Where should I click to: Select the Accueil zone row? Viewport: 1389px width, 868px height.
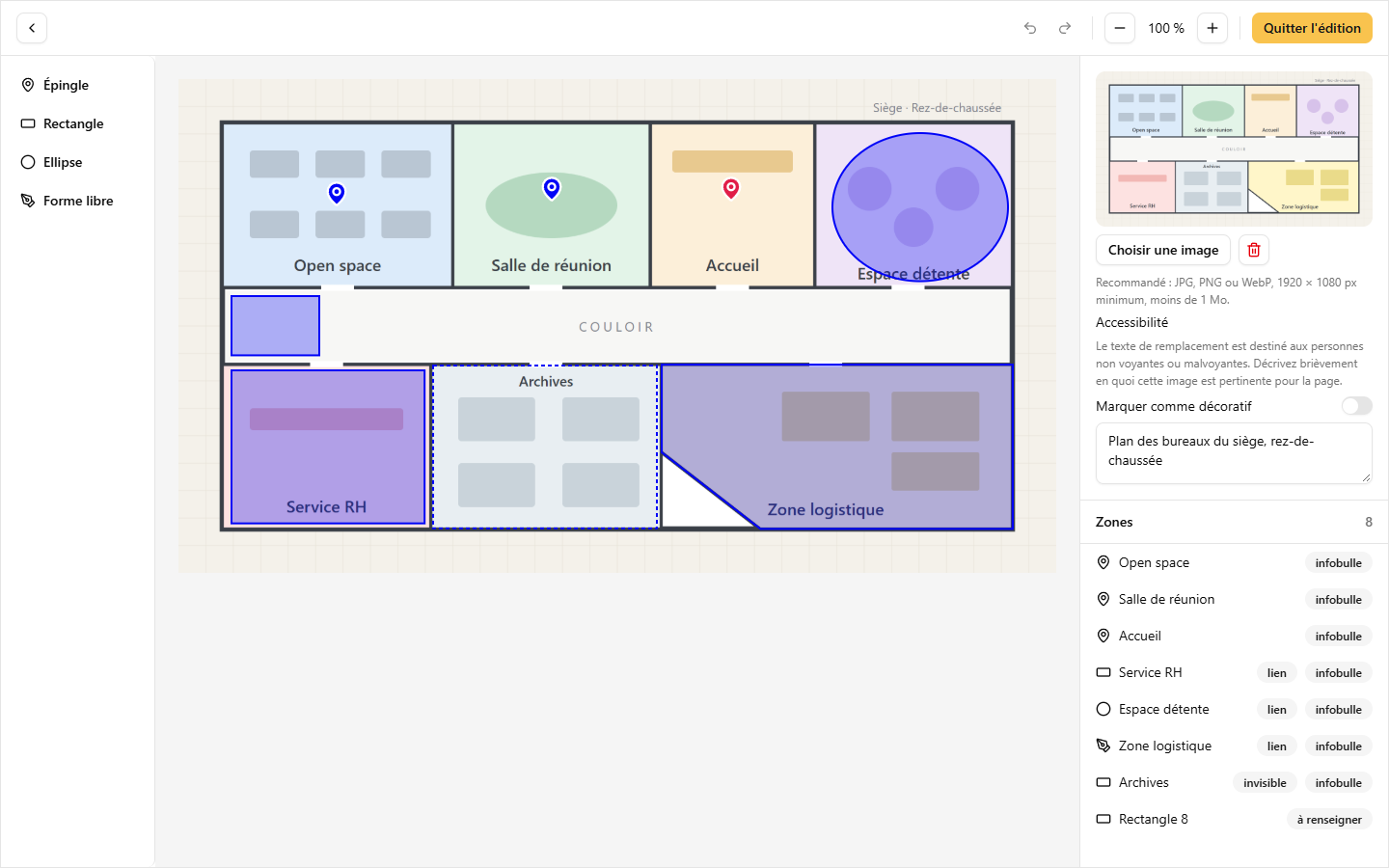1234,636
